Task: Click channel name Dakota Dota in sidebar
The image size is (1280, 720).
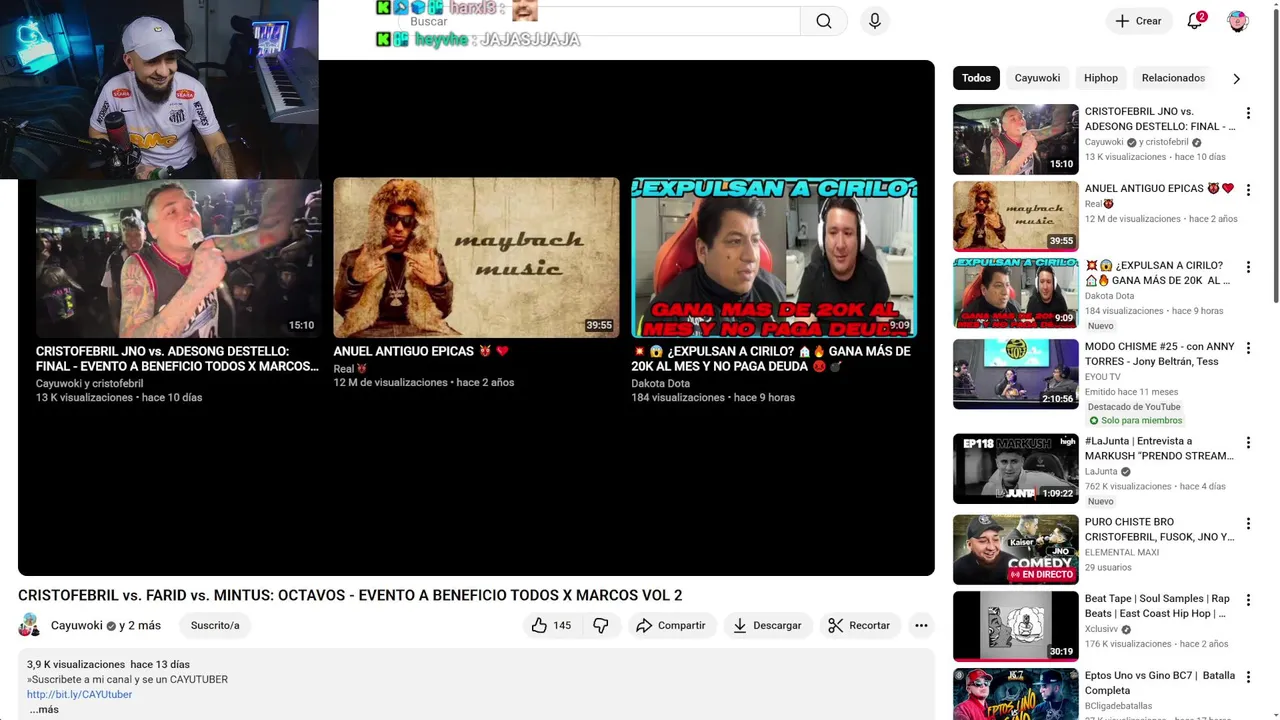Action: (1109, 296)
